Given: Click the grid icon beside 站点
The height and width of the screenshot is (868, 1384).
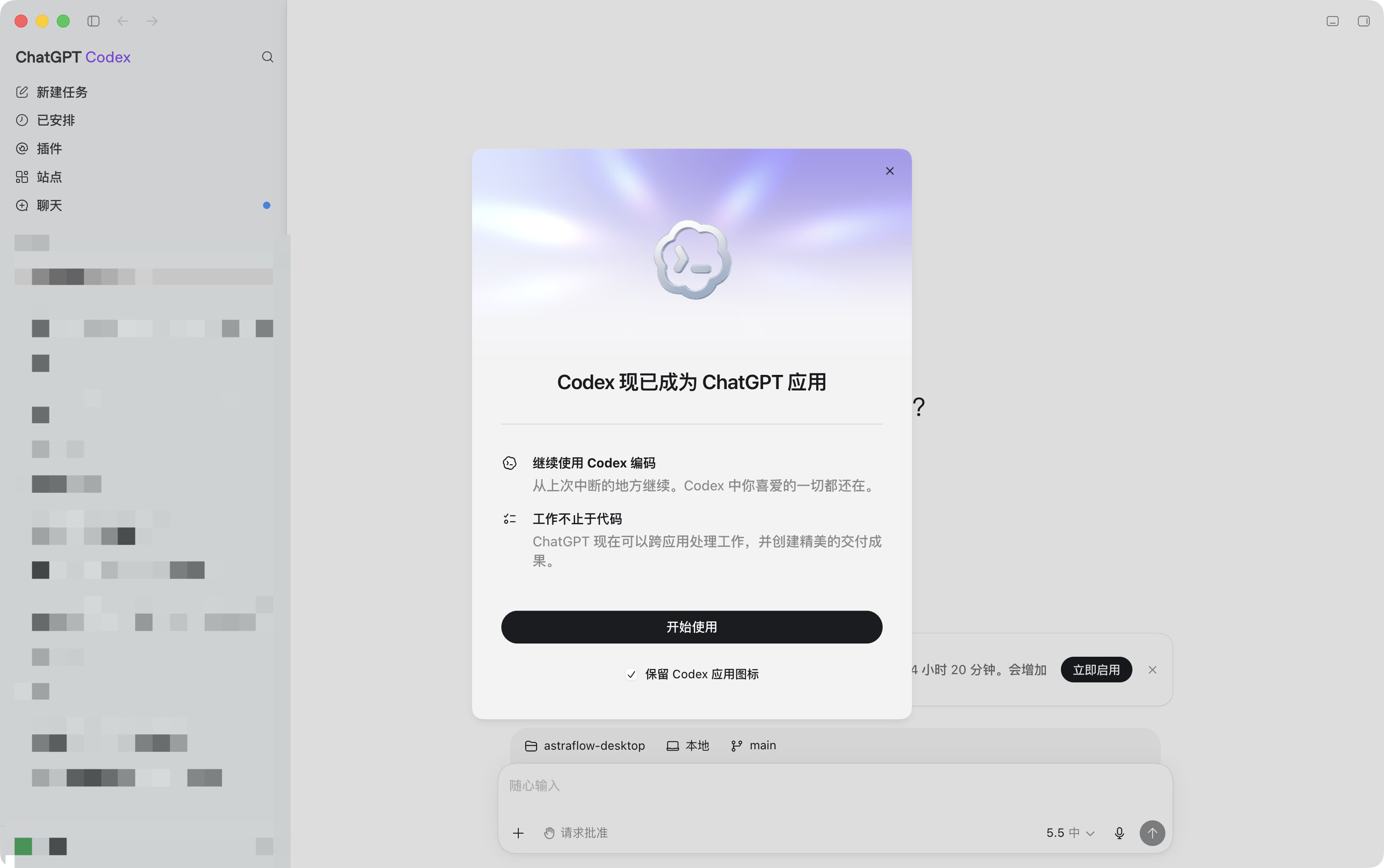Looking at the screenshot, I should tap(22, 177).
